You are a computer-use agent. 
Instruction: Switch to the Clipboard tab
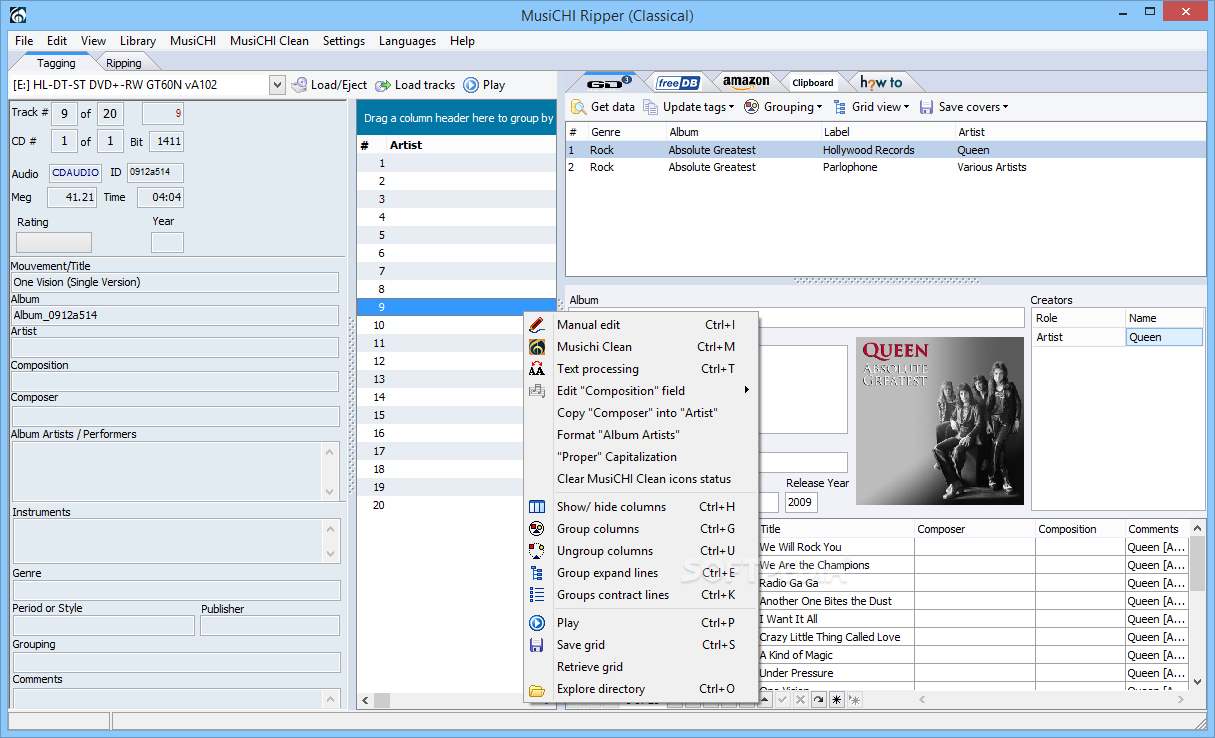click(813, 83)
